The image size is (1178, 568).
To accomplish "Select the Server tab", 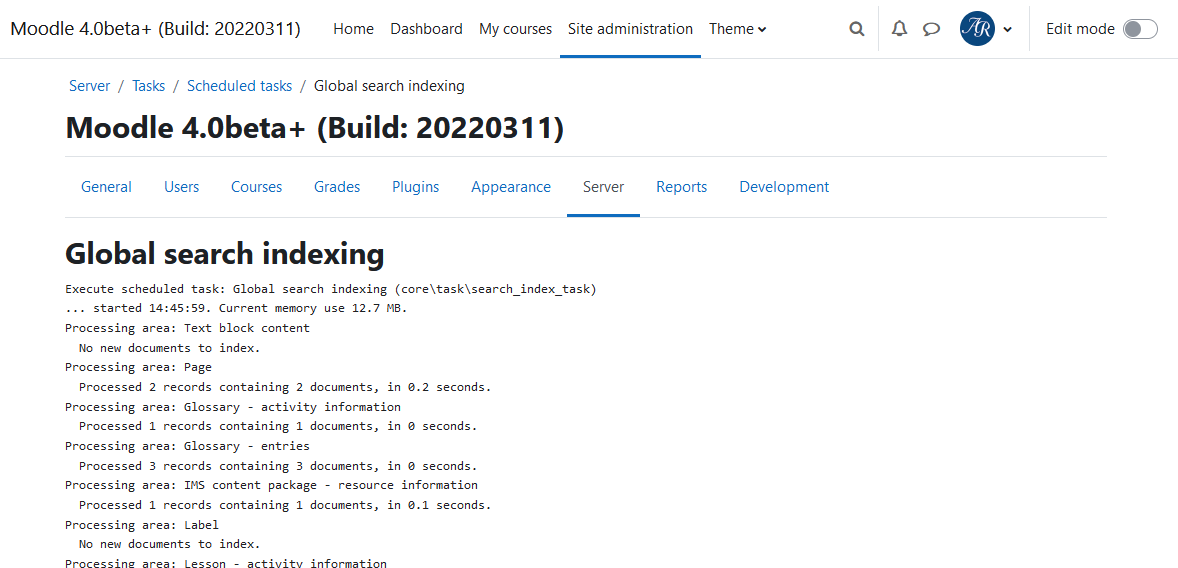I will click(603, 187).
